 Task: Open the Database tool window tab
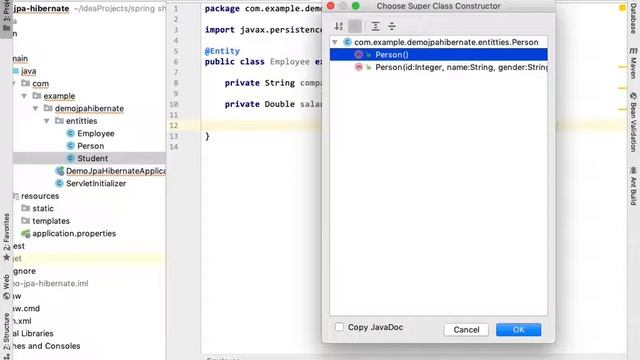633,18
